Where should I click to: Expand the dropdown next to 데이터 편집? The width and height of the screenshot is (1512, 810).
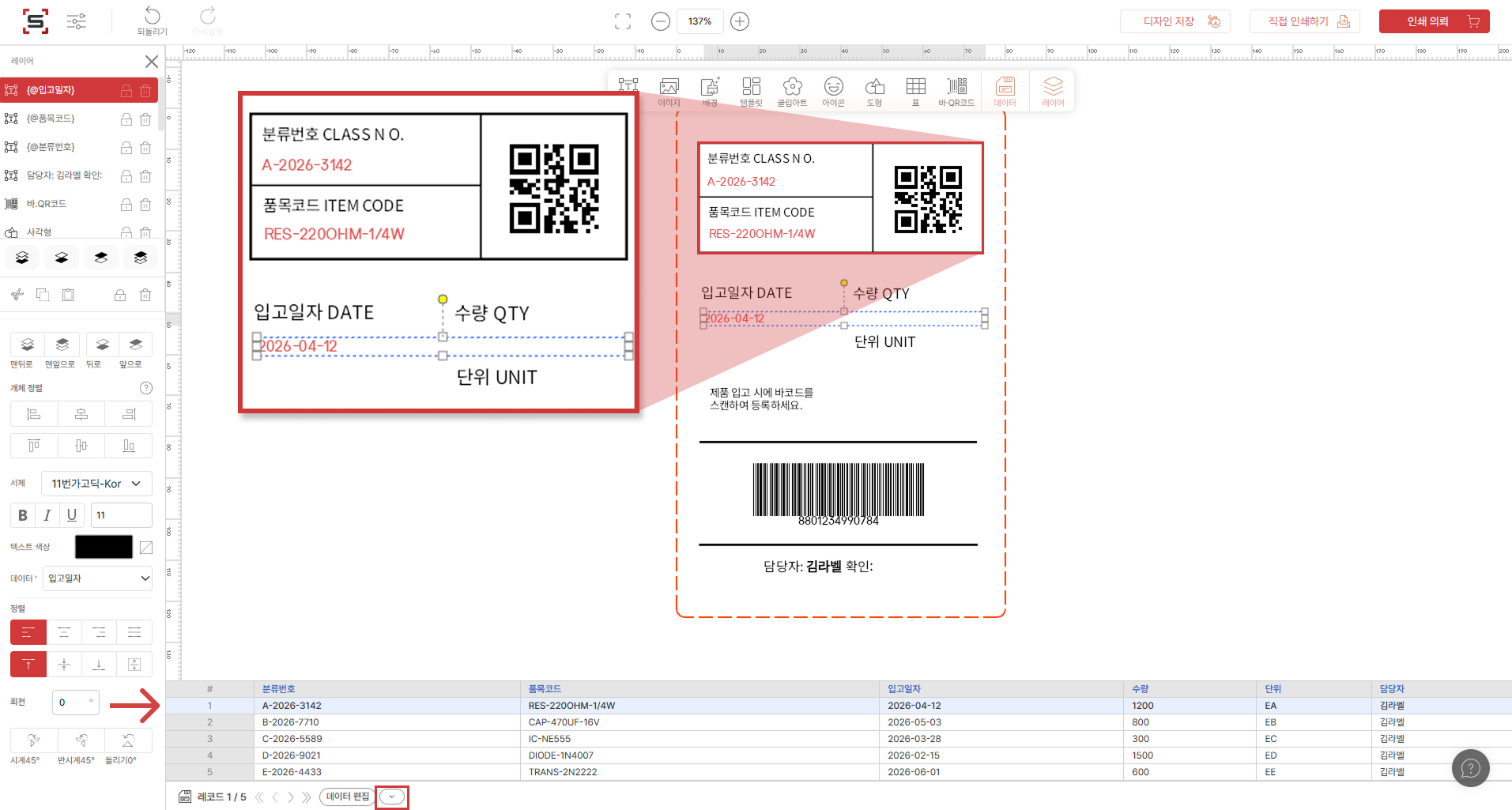tap(392, 797)
